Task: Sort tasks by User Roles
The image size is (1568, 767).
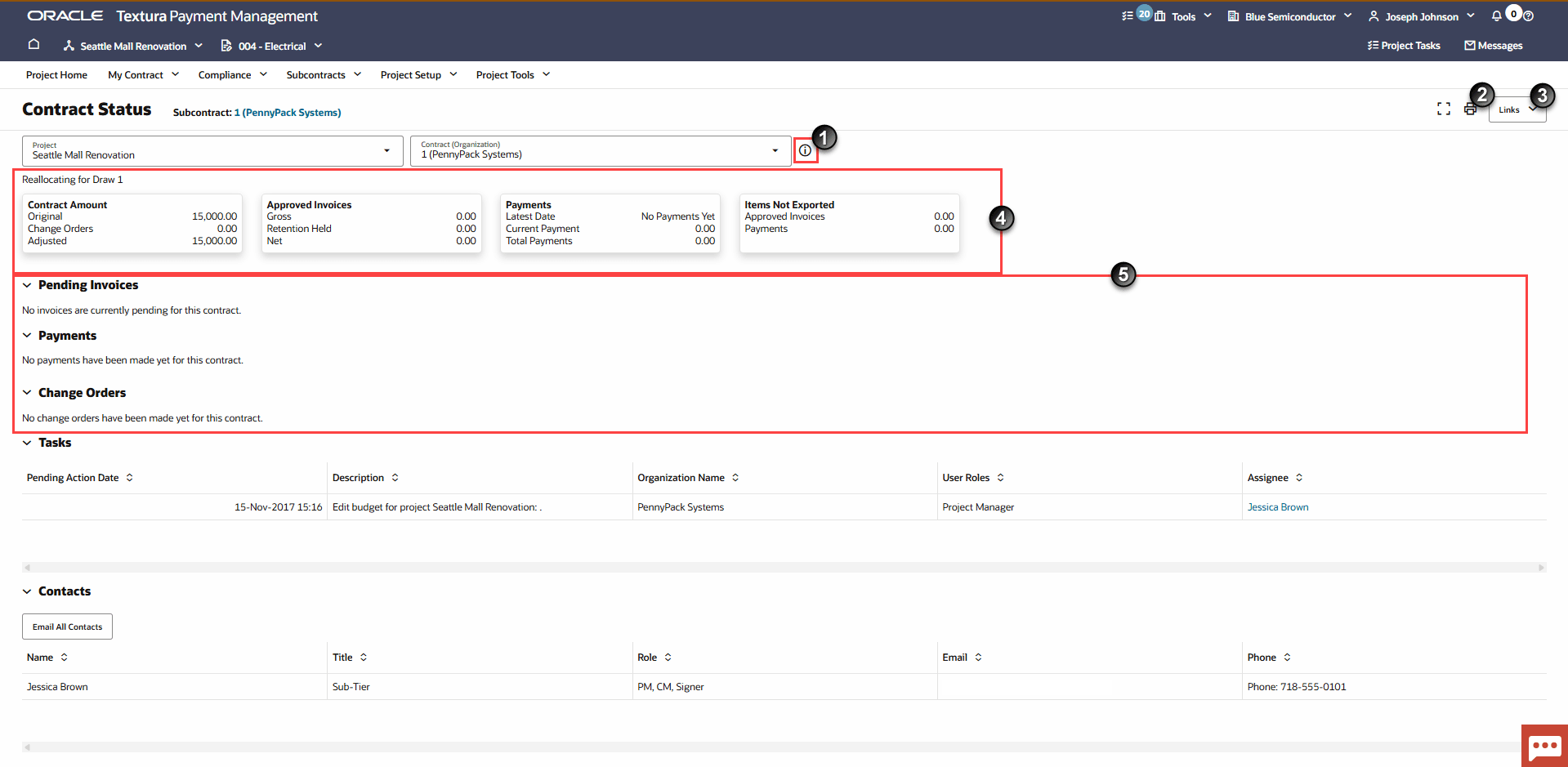Action: pyautogui.click(x=1000, y=478)
